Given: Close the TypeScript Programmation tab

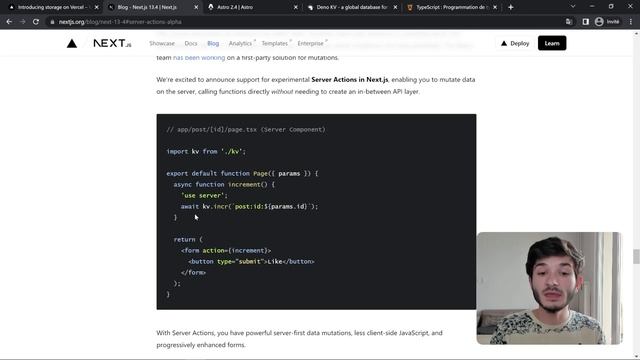Looking at the screenshot, I should [x=495, y=7].
